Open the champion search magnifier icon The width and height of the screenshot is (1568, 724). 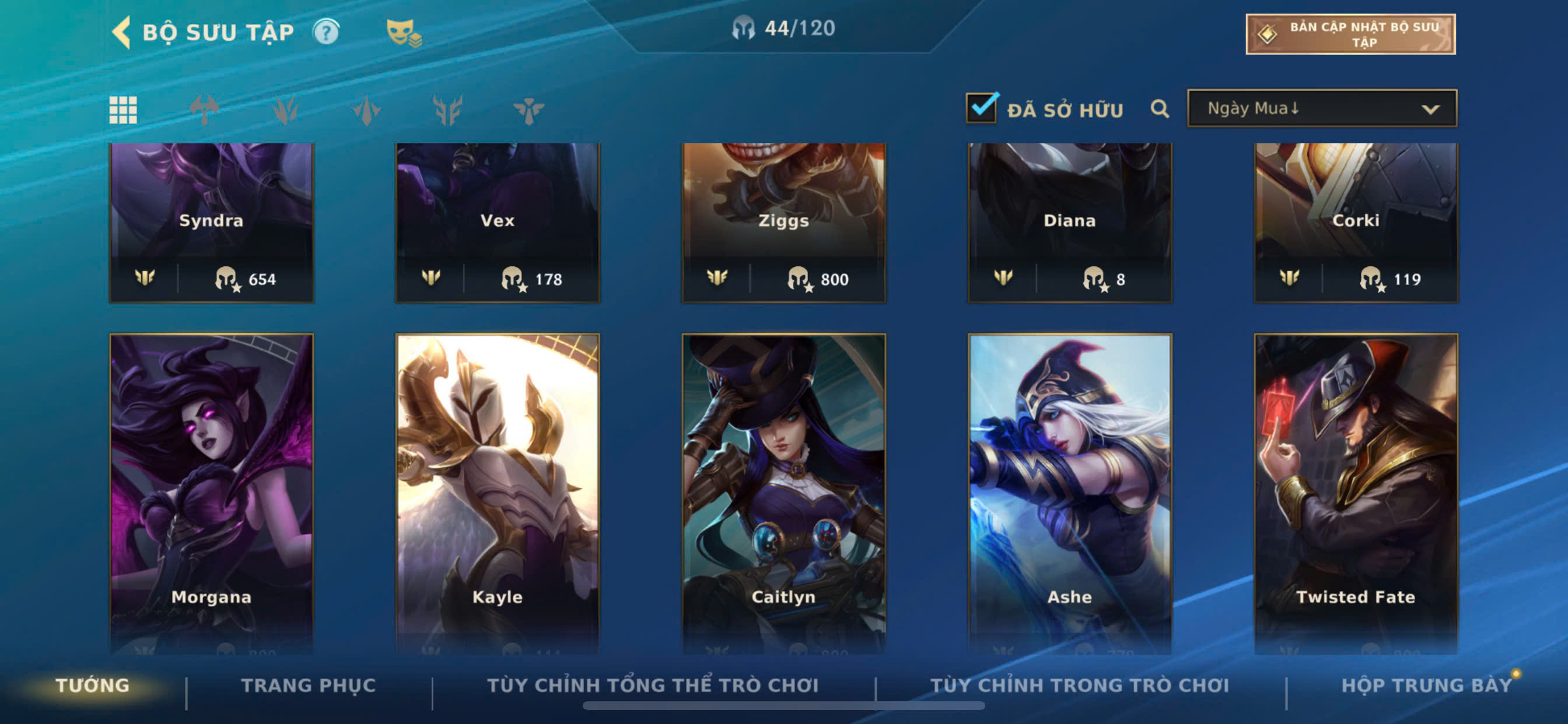point(1160,109)
